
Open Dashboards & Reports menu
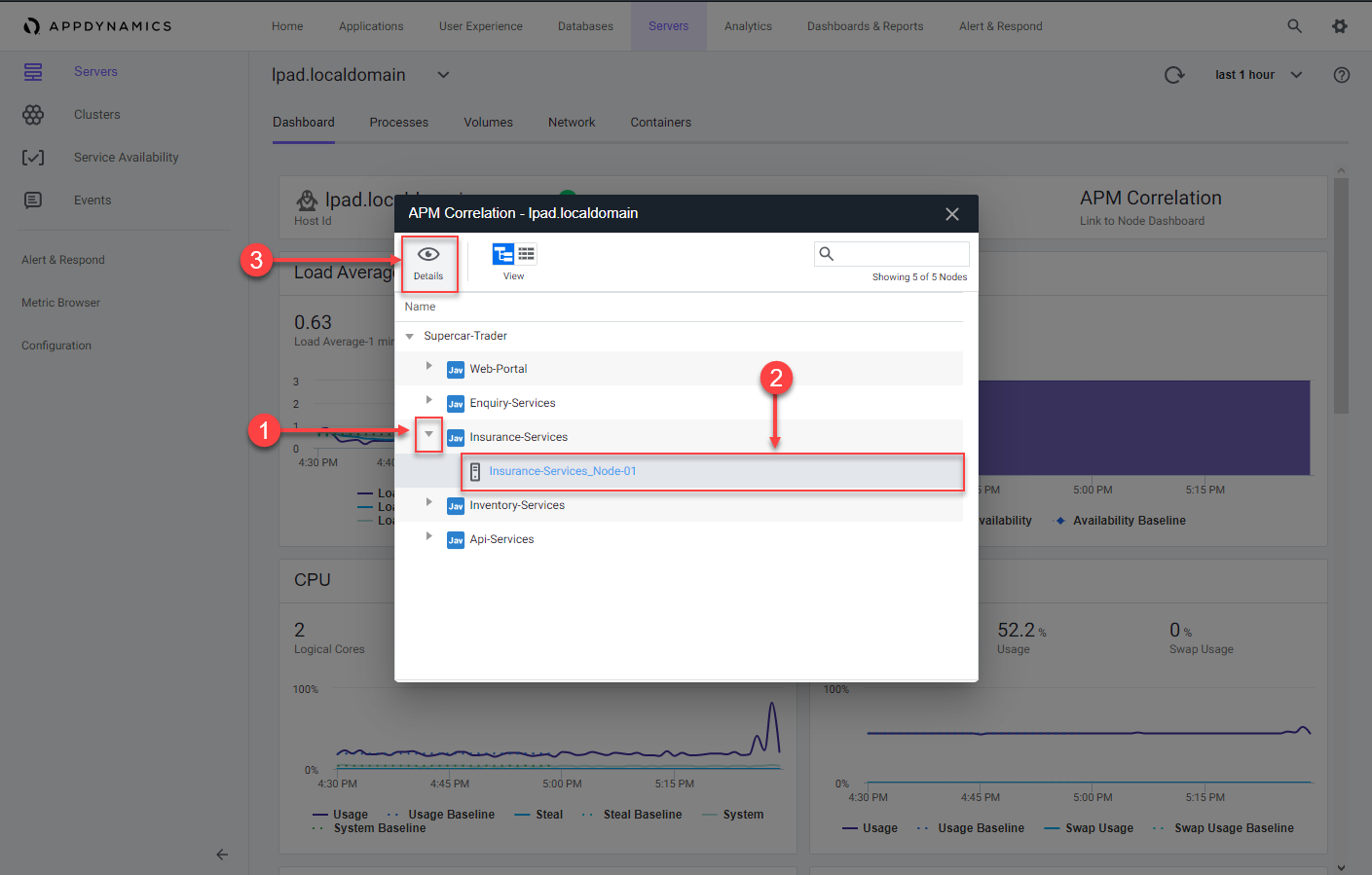pyautogui.click(x=865, y=26)
